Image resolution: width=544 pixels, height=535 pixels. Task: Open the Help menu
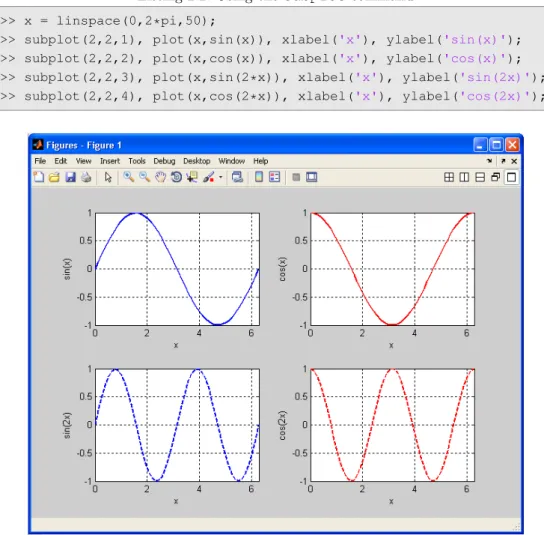(x=261, y=161)
